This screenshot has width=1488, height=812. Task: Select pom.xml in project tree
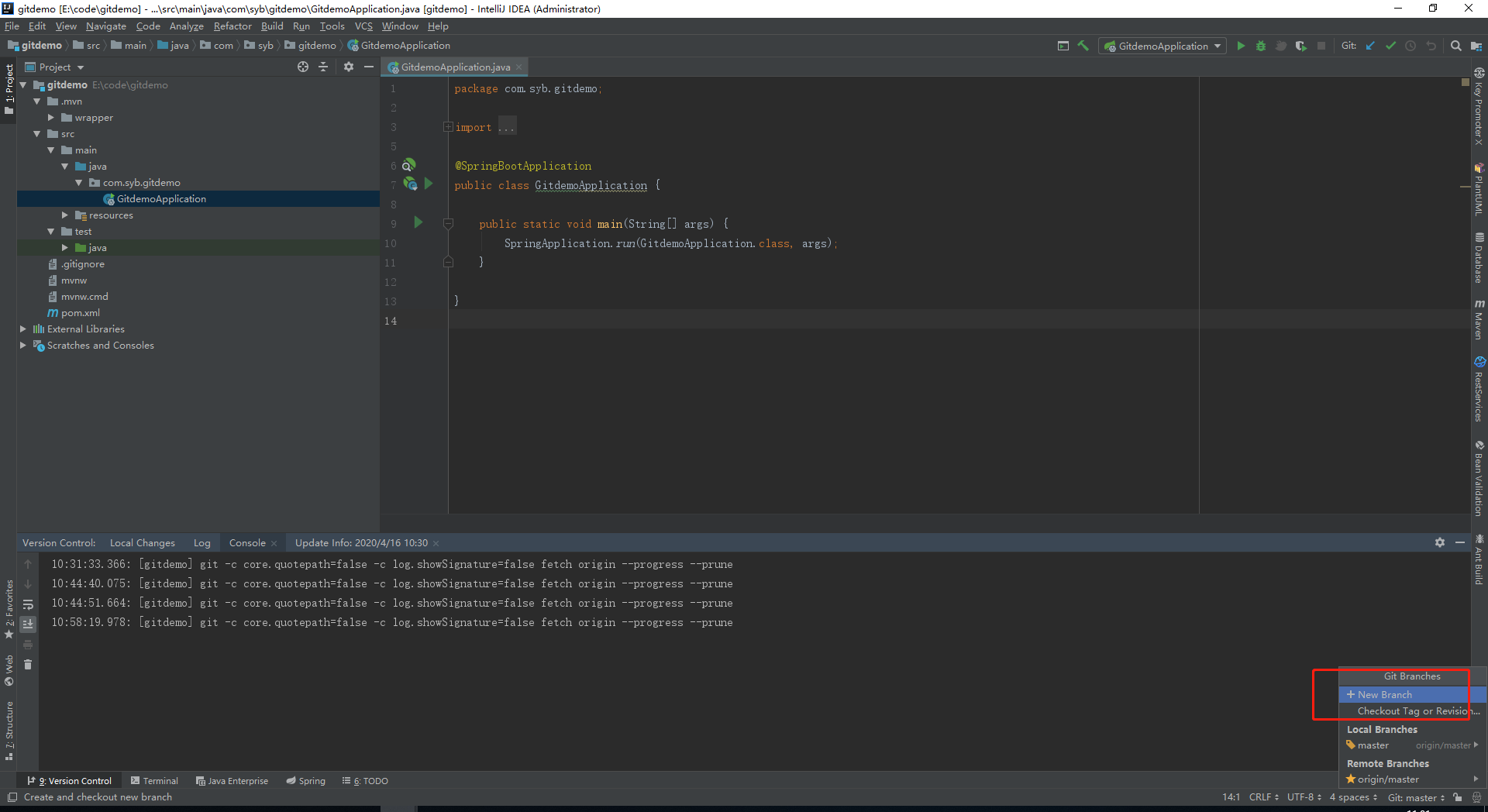coord(81,313)
